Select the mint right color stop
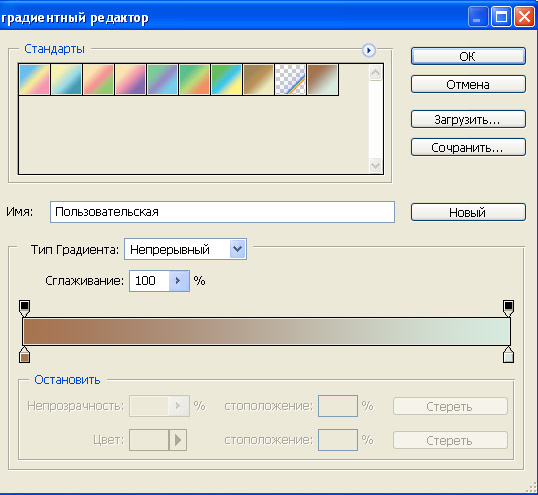This screenshot has height=495, width=538. point(508,355)
